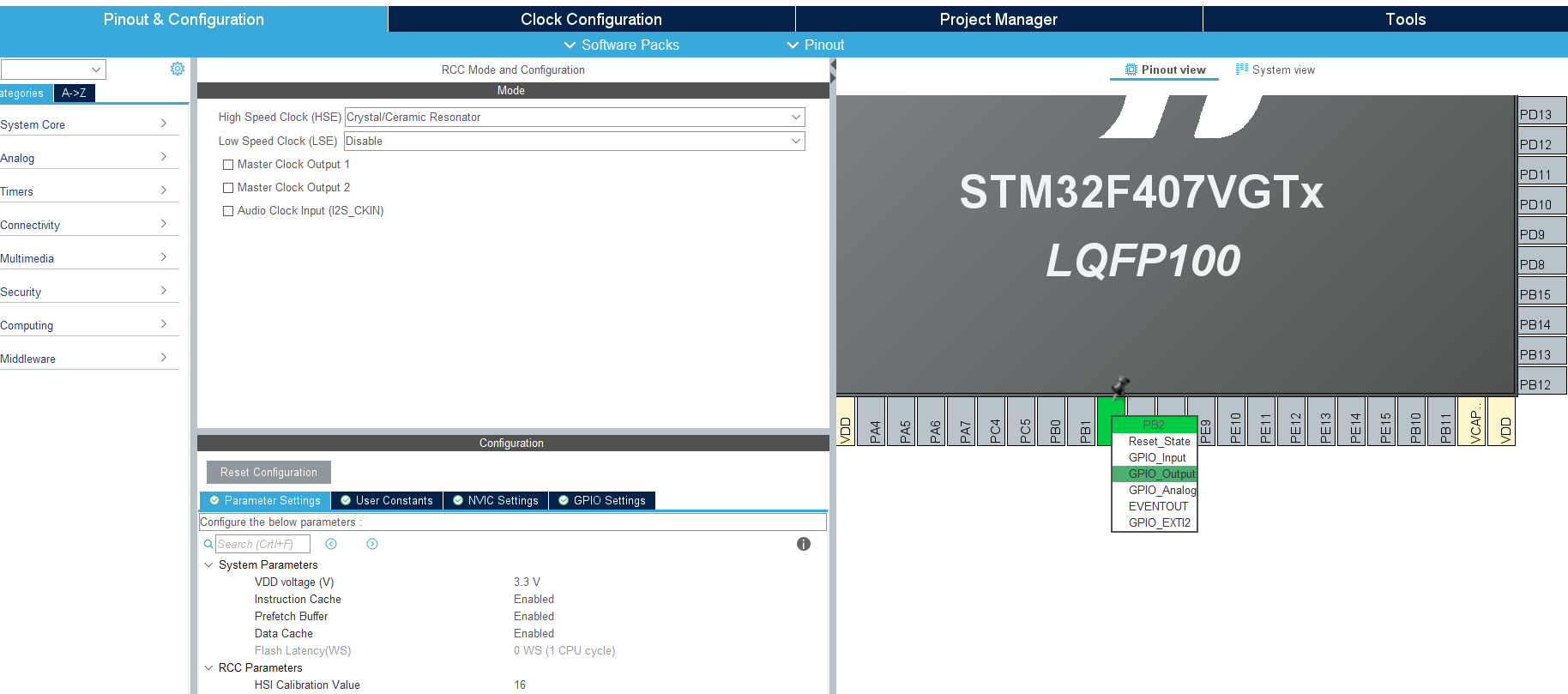Image resolution: width=1568 pixels, height=694 pixels.
Task: Expand the Middleware category
Action: pyautogui.click(x=89, y=359)
